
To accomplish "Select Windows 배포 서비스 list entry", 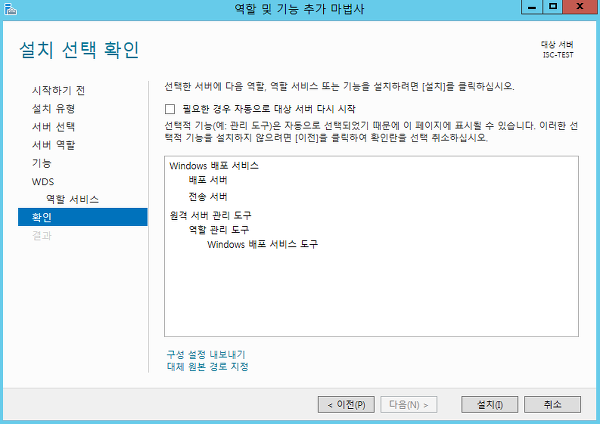I will pyautogui.click(x=214, y=166).
